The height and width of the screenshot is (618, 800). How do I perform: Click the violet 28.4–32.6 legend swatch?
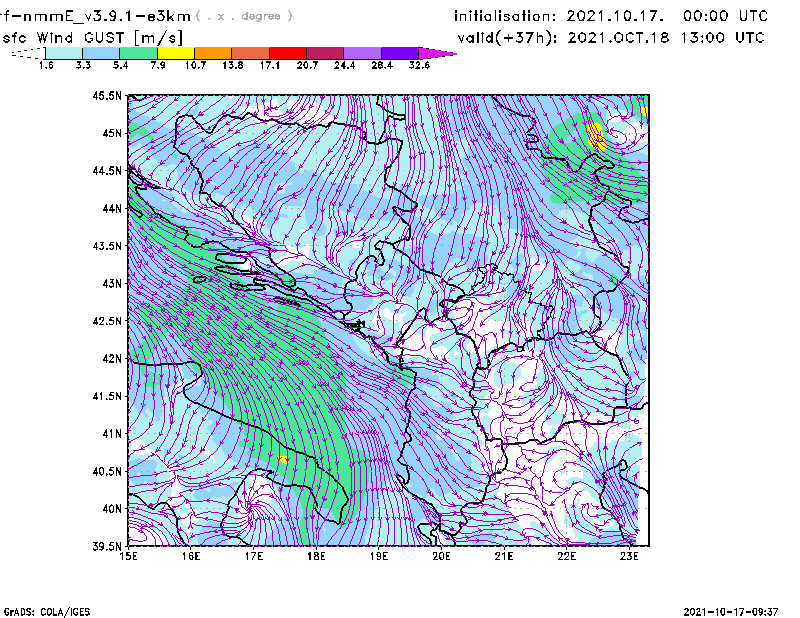[x=399, y=53]
